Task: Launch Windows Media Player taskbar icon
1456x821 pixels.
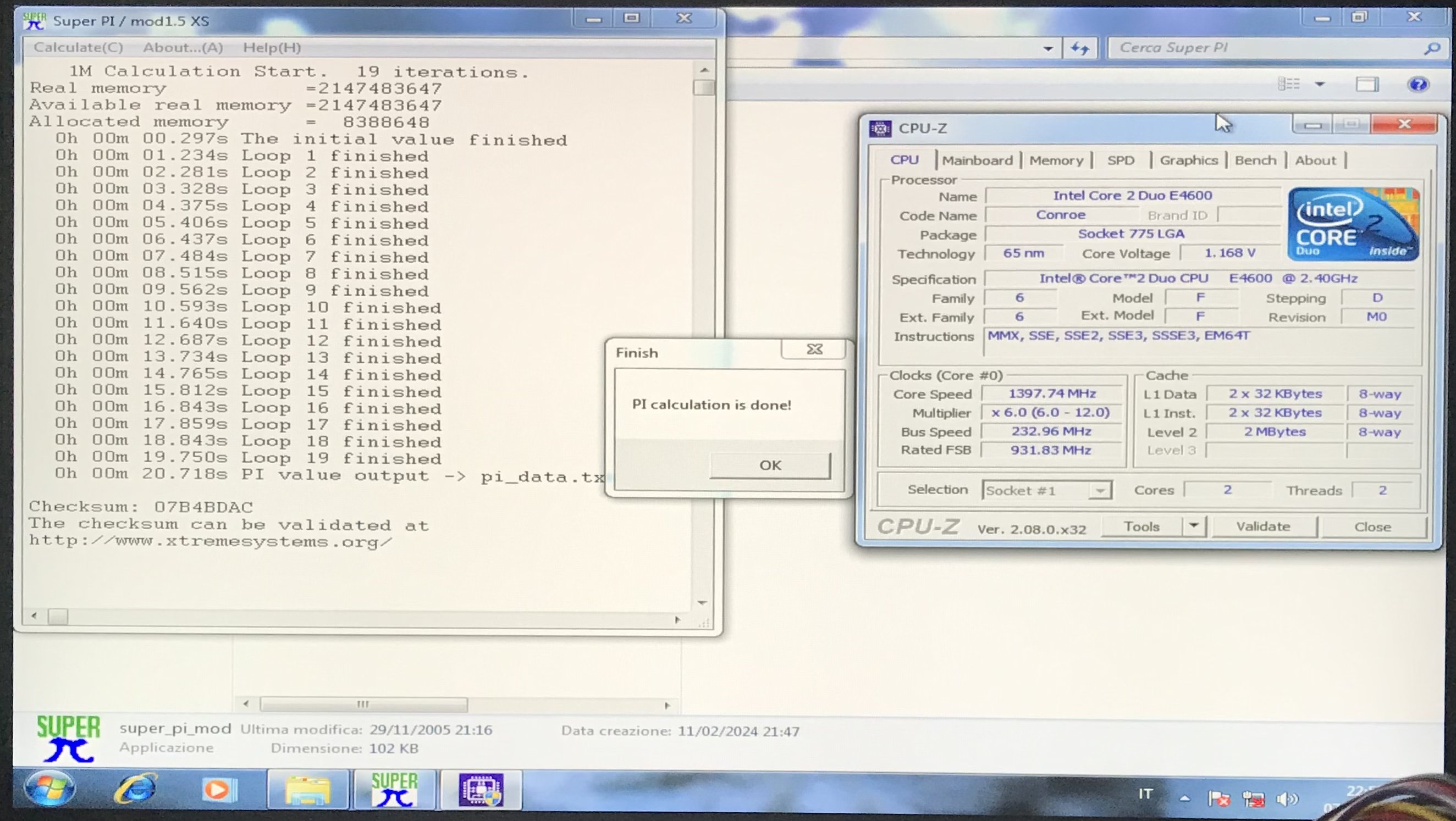Action: [218, 789]
